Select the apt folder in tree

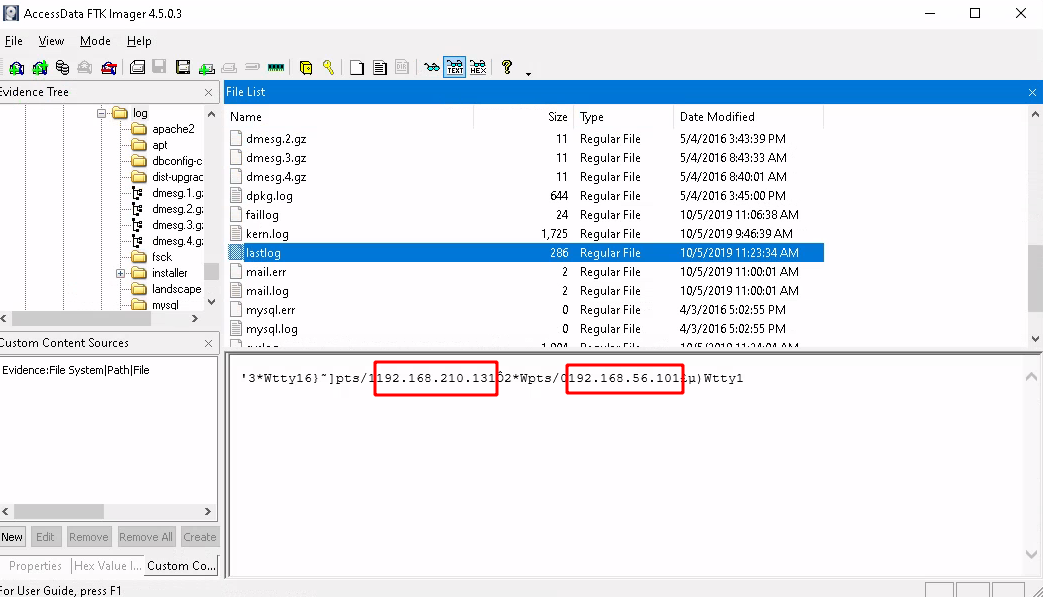click(x=160, y=145)
